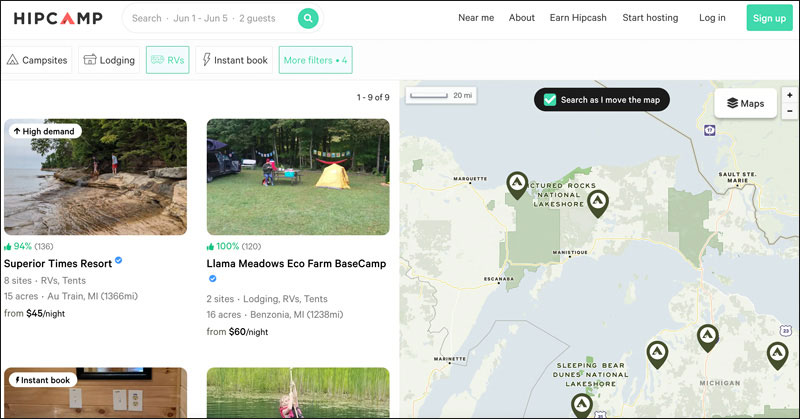Open Superior Times Resort listing title
Image resolution: width=800 pixels, height=419 pixels.
tap(58, 264)
